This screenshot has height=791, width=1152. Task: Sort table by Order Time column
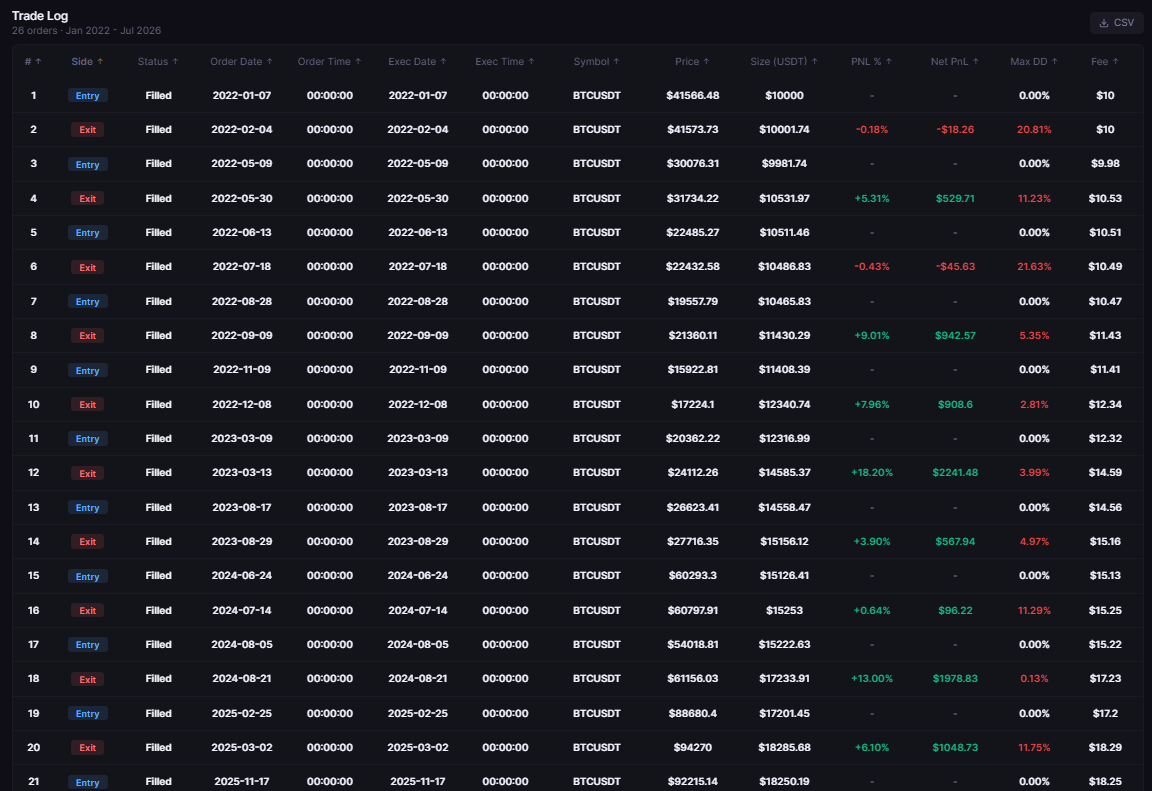pyautogui.click(x=330, y=62)
